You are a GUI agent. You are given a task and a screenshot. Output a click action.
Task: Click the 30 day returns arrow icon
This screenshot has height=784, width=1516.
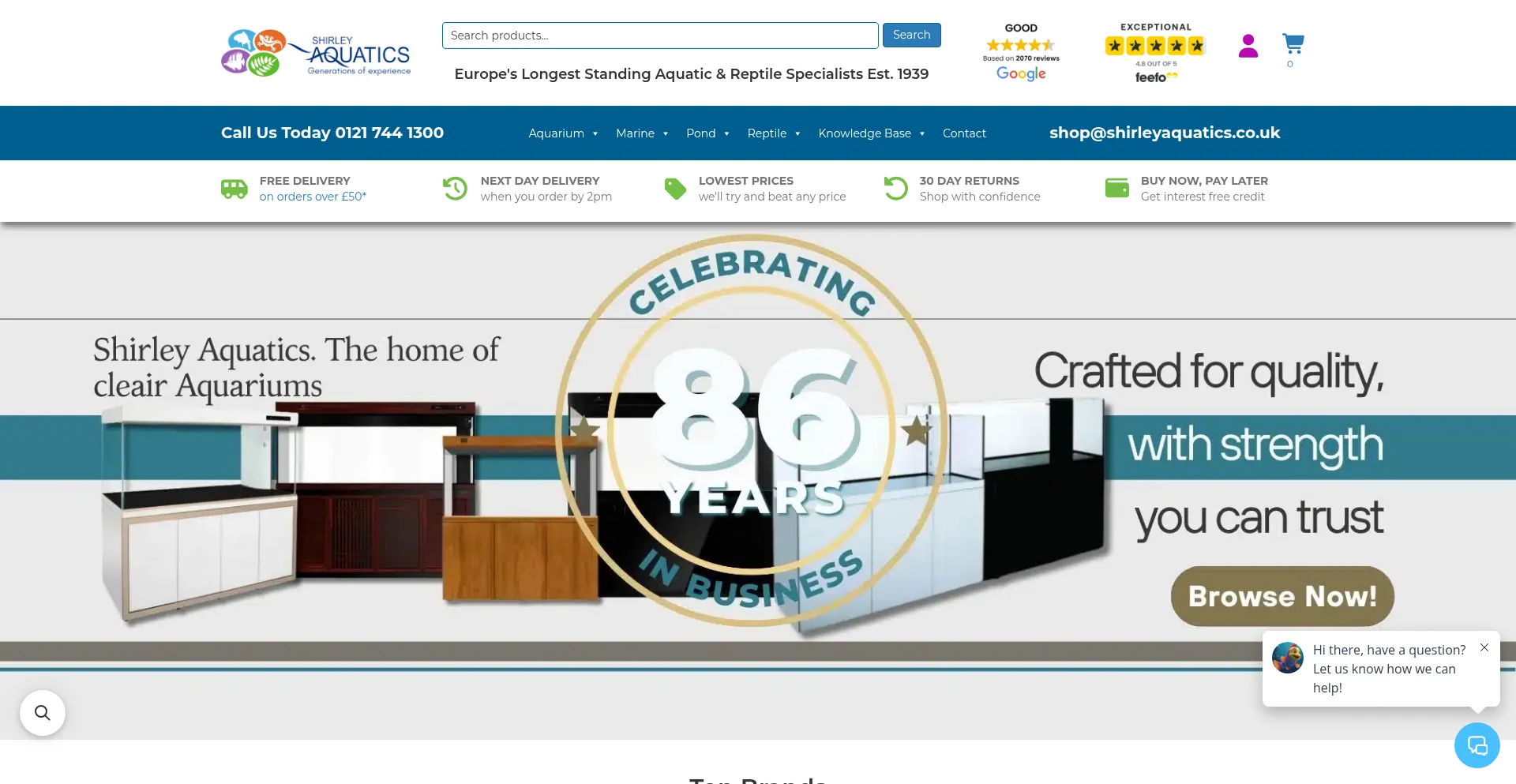click(x=896, y=188)
